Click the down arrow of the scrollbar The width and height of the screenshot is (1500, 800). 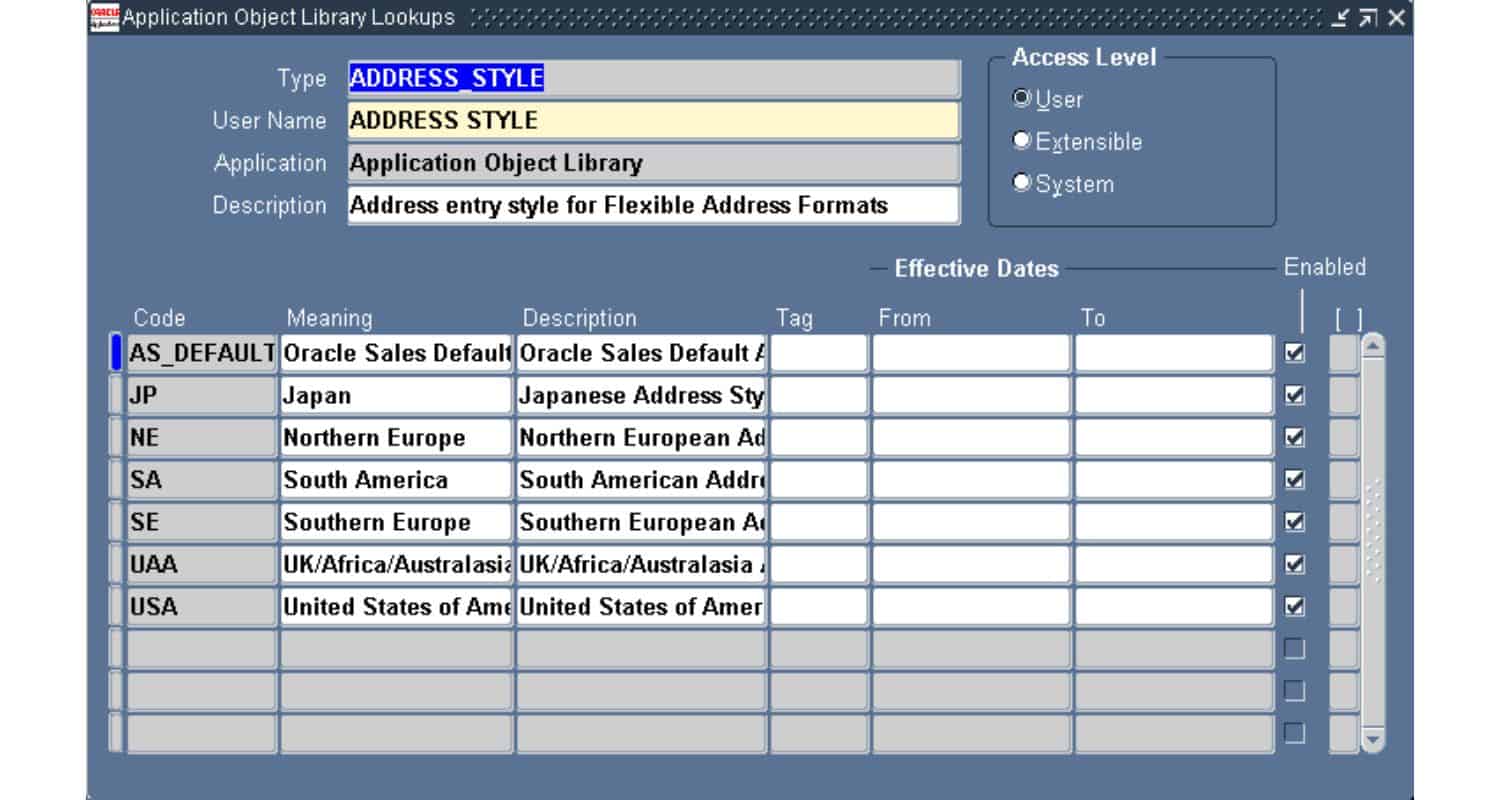click(x=1373, y=740)
